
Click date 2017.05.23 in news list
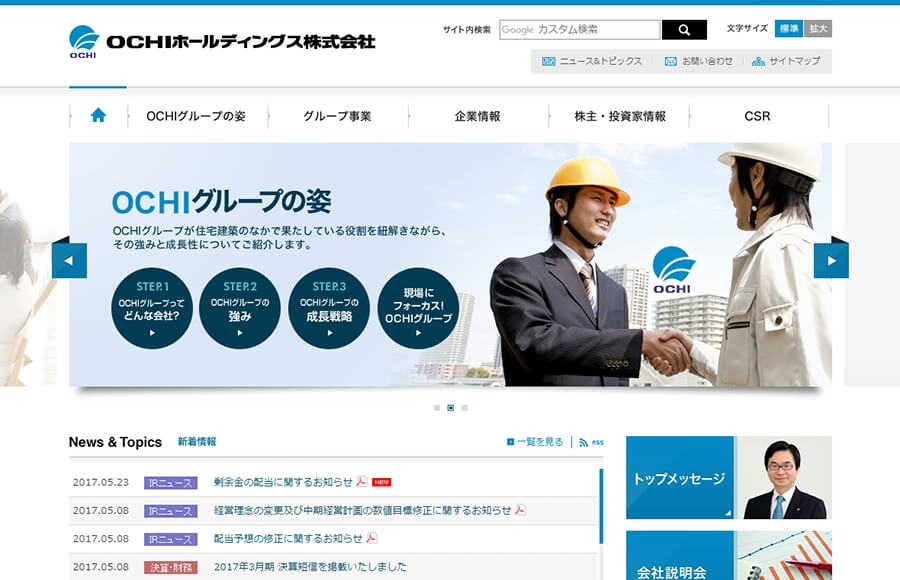tap(101, 482)
